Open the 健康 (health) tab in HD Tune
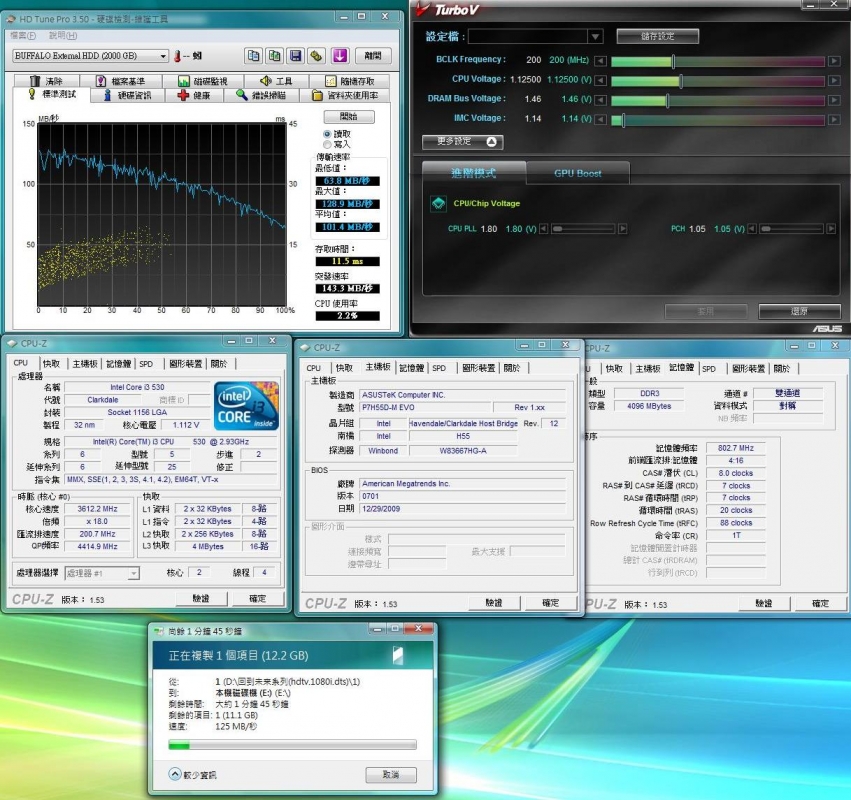The image size is (851, 800). [194, 95]
